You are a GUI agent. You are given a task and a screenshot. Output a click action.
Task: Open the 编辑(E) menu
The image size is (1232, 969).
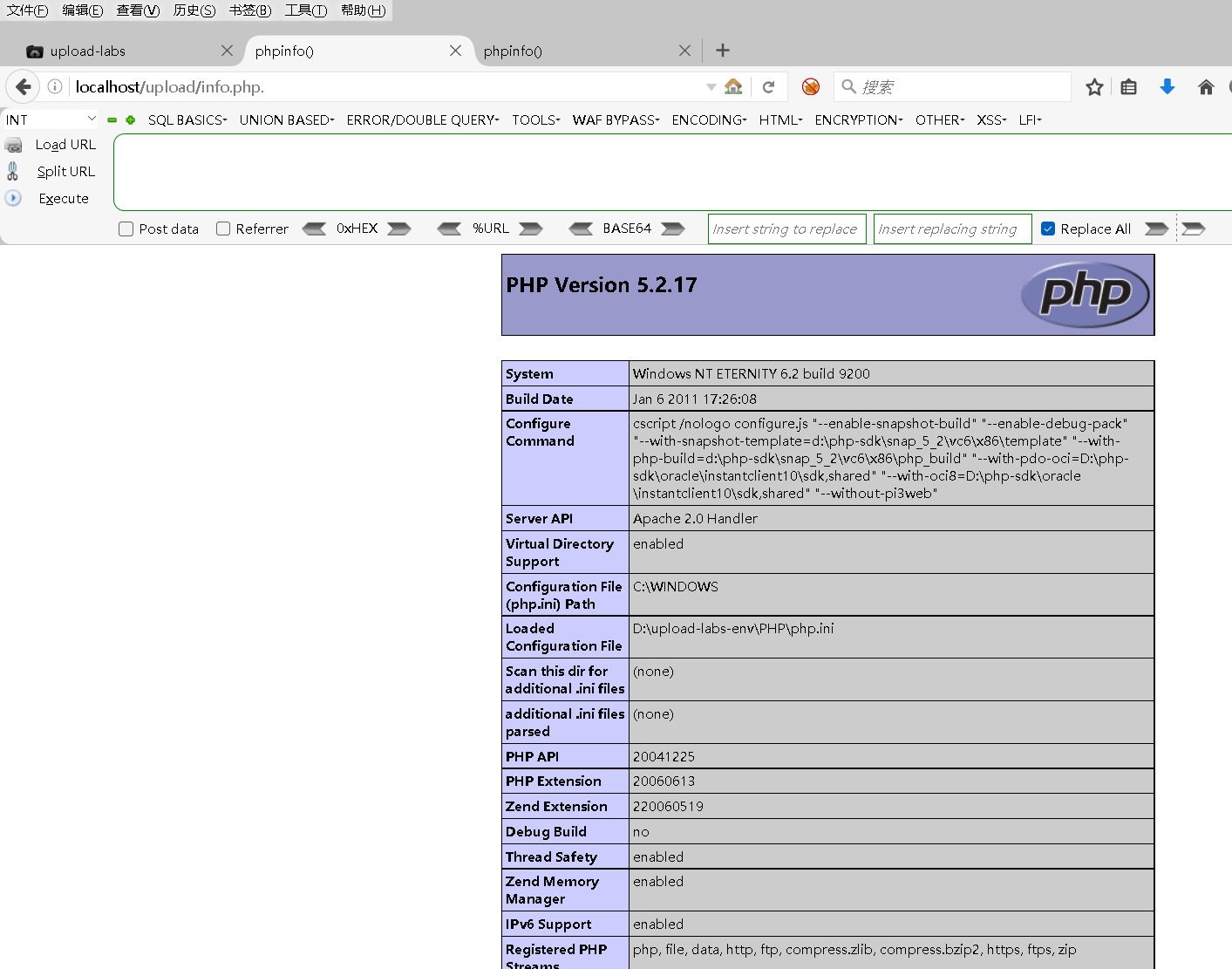tap(83, 10)
